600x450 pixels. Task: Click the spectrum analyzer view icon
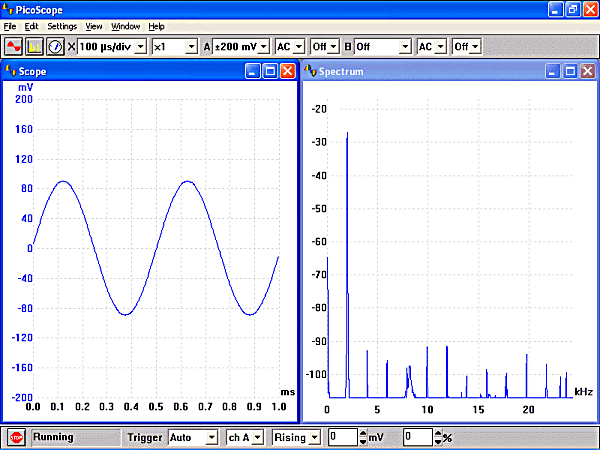(35, 46)
